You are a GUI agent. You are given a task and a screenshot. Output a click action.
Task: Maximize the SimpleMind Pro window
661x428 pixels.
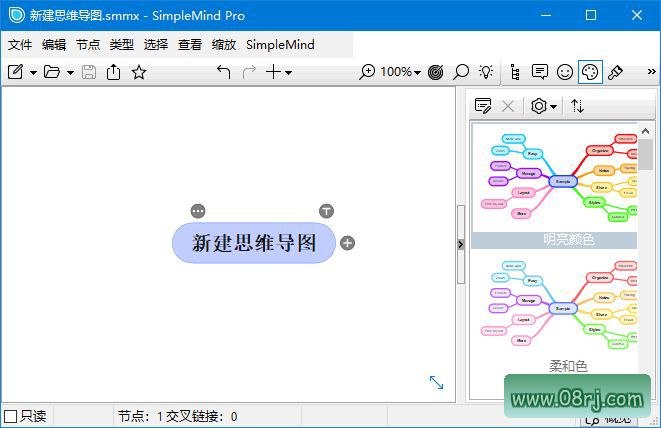[x=591, y=15]
